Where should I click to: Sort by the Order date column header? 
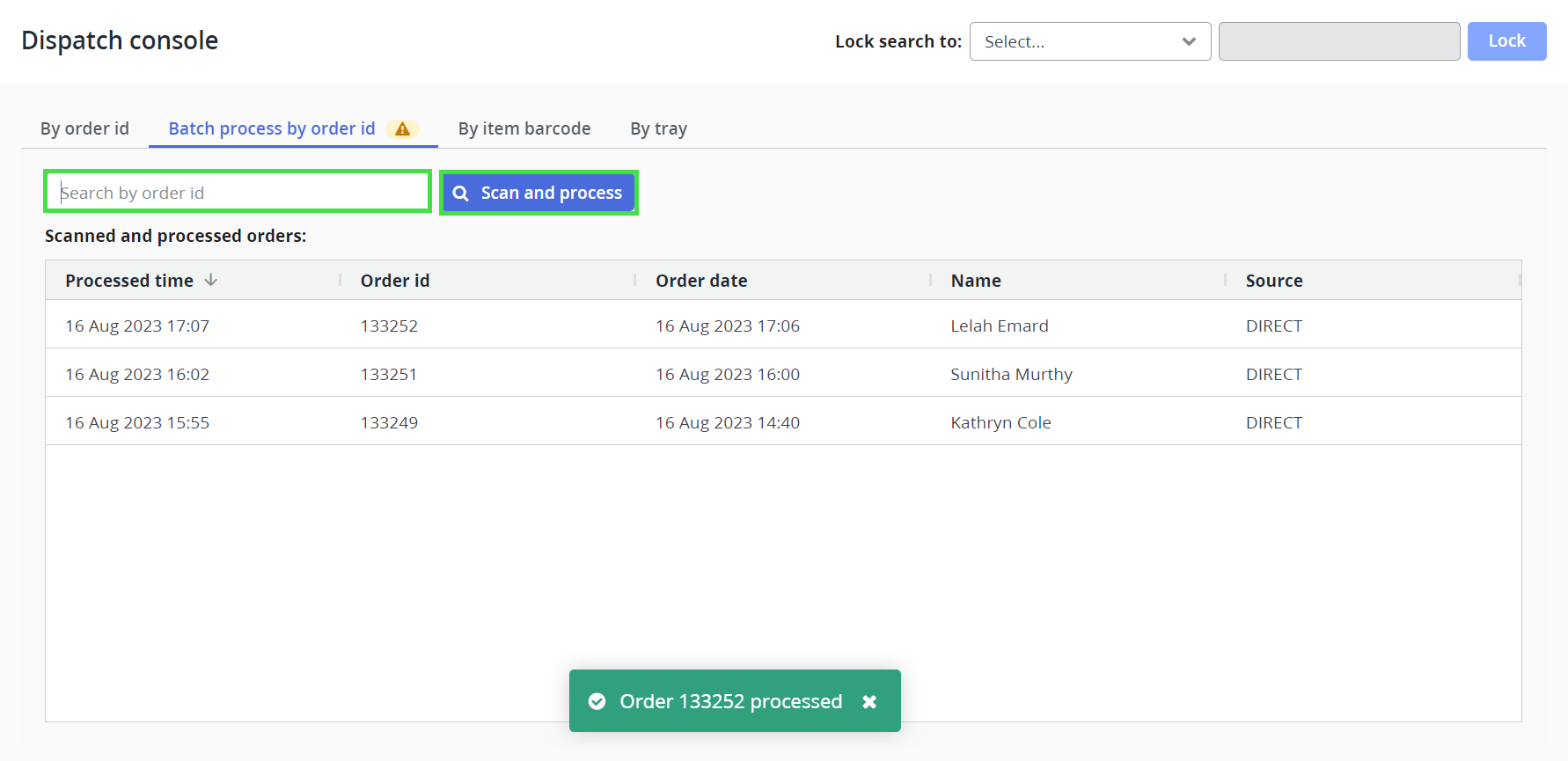pyautogui.click(x=701, y=281)
